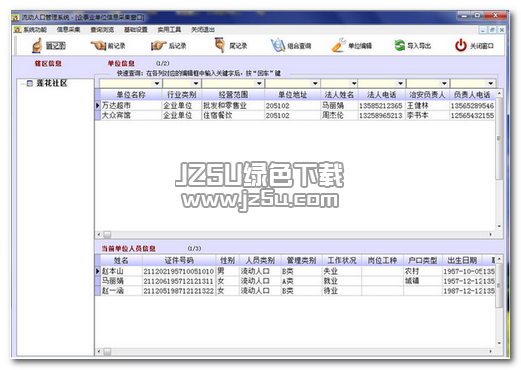This screenshot has height=370, width=521.
Task: Go to last record 尾记录
Action: [231, 46]
